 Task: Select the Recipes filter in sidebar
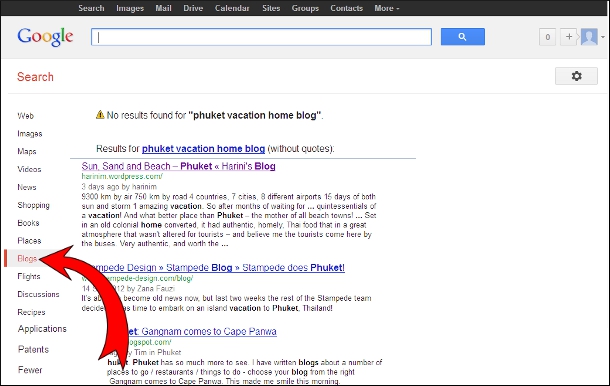[31, 312]
